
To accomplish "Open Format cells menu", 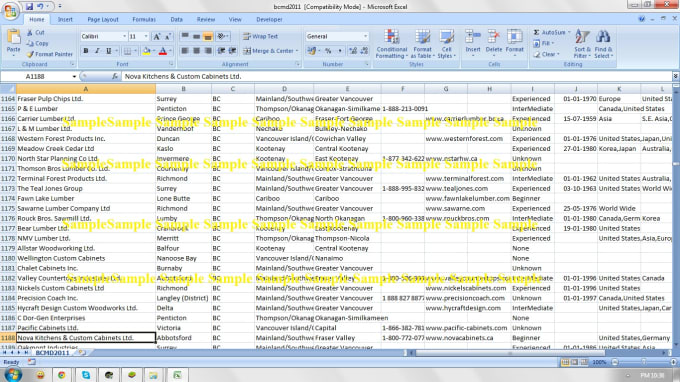I will [514, 42].
